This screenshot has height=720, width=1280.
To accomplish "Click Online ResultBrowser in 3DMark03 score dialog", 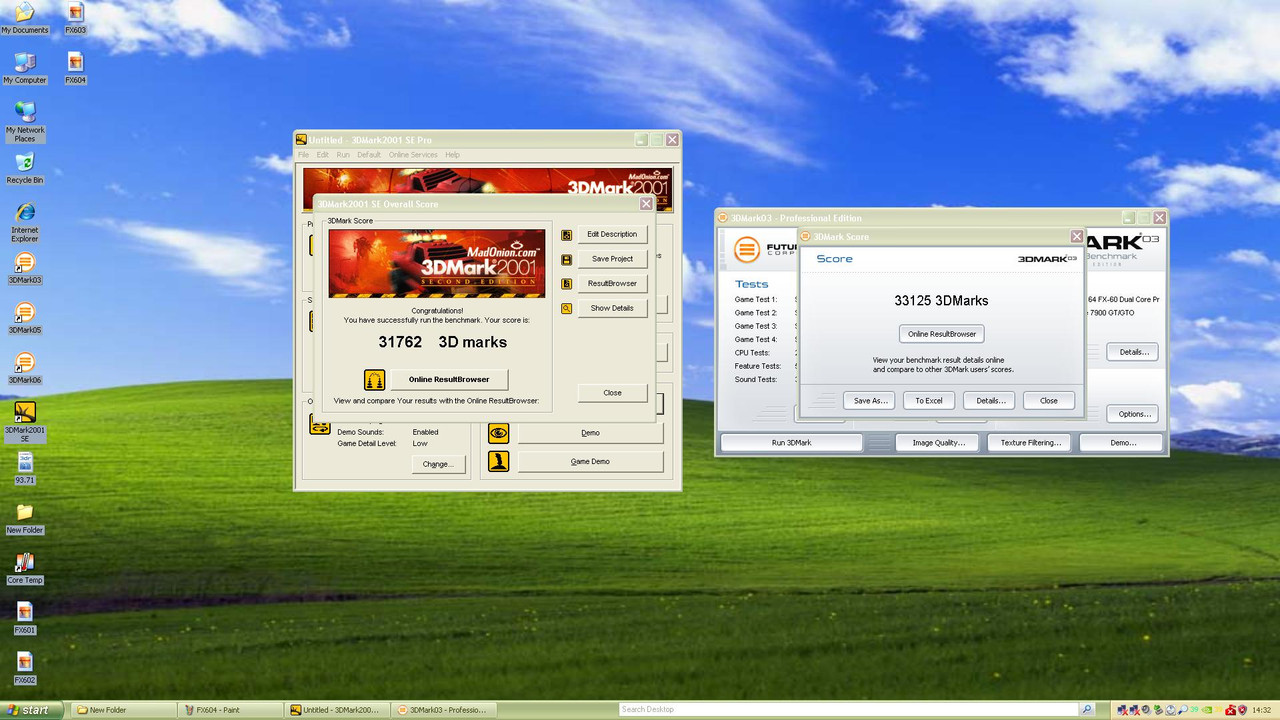I will pyautogui.click(x=941, y=334).
